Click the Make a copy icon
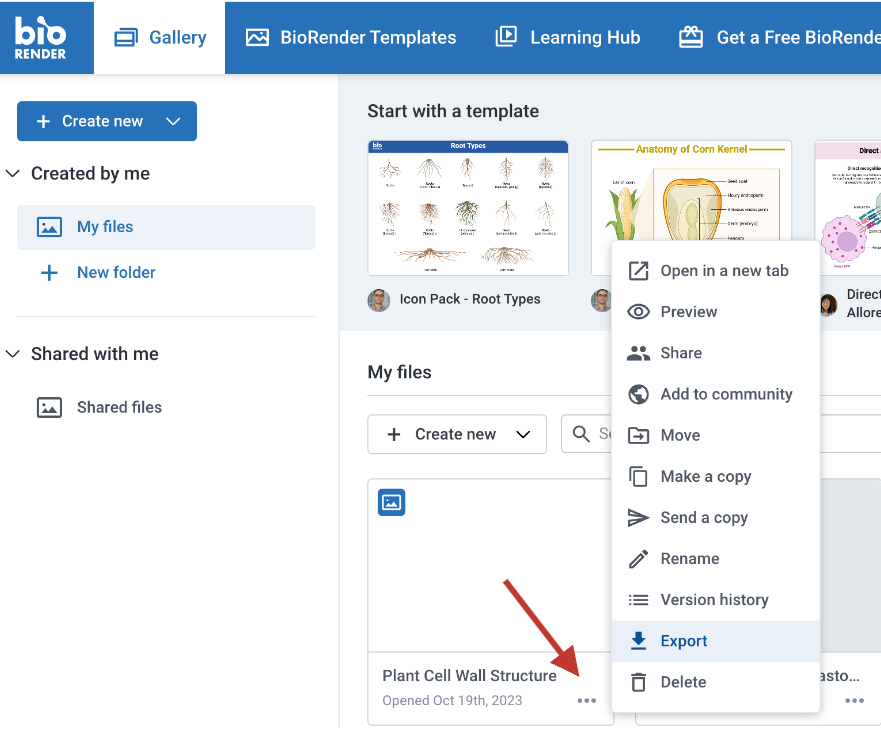Image resolution: width=881 pixels, height=731 pixels. click(638, 476)
